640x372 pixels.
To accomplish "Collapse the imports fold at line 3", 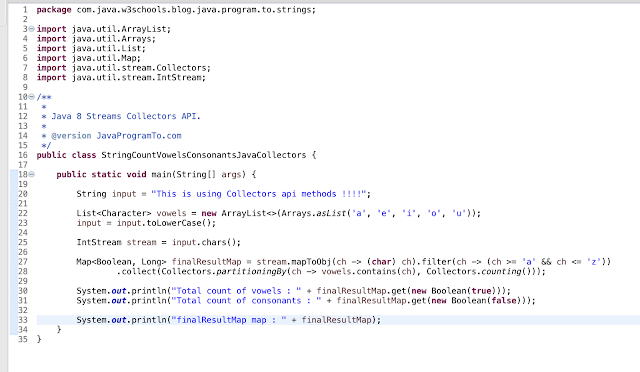I will [31, 29].
